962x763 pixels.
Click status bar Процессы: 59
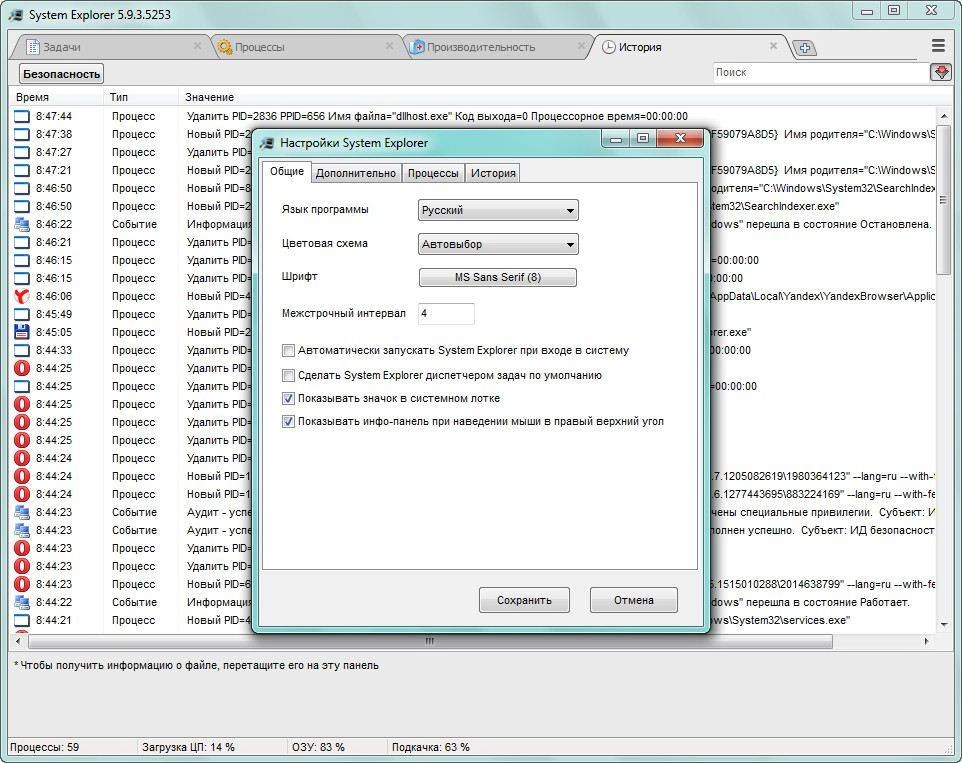tap(45, 747)
